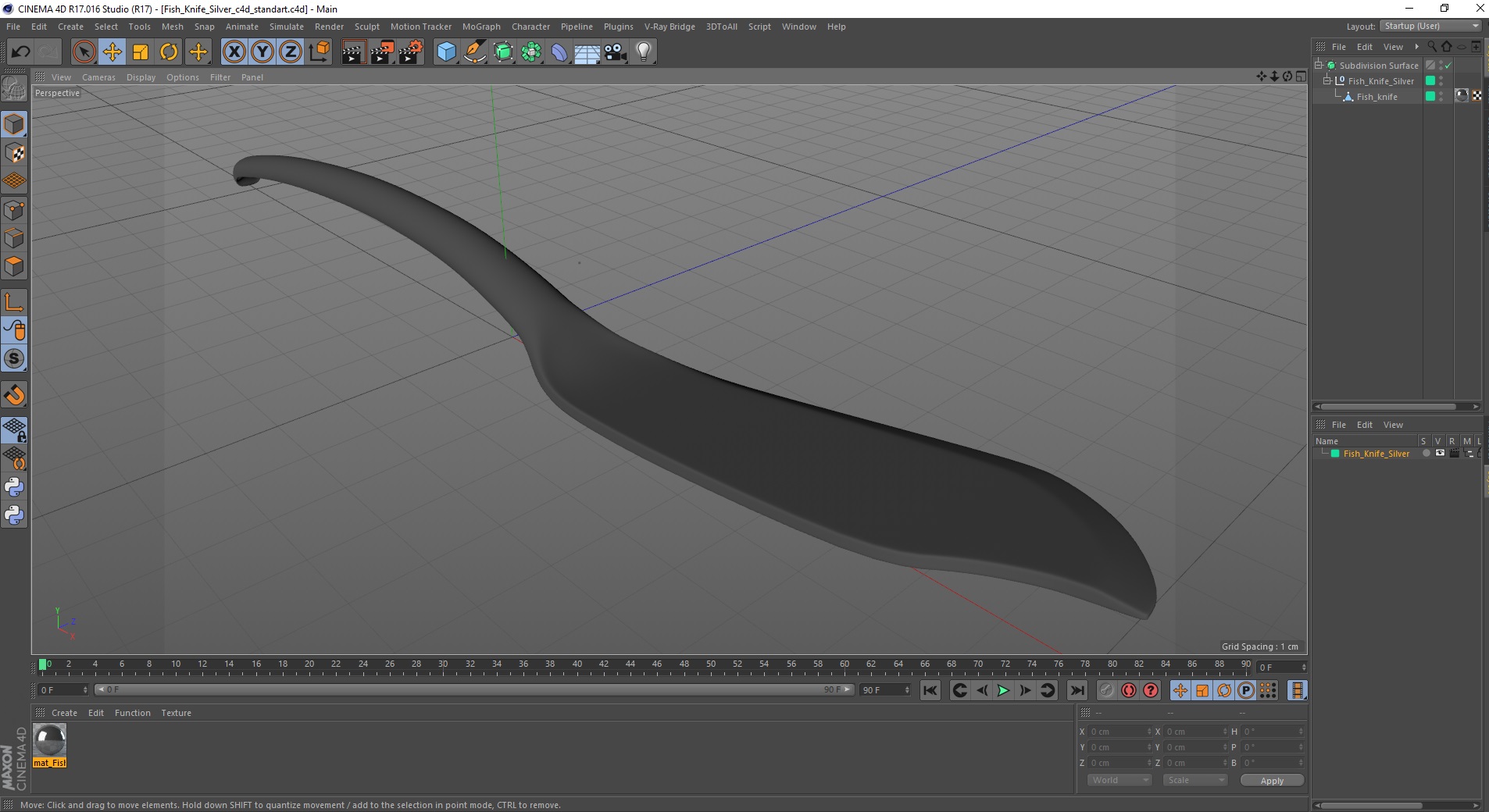Click the Undo arrow icon
1489x812 pixels.
point(20,52)
